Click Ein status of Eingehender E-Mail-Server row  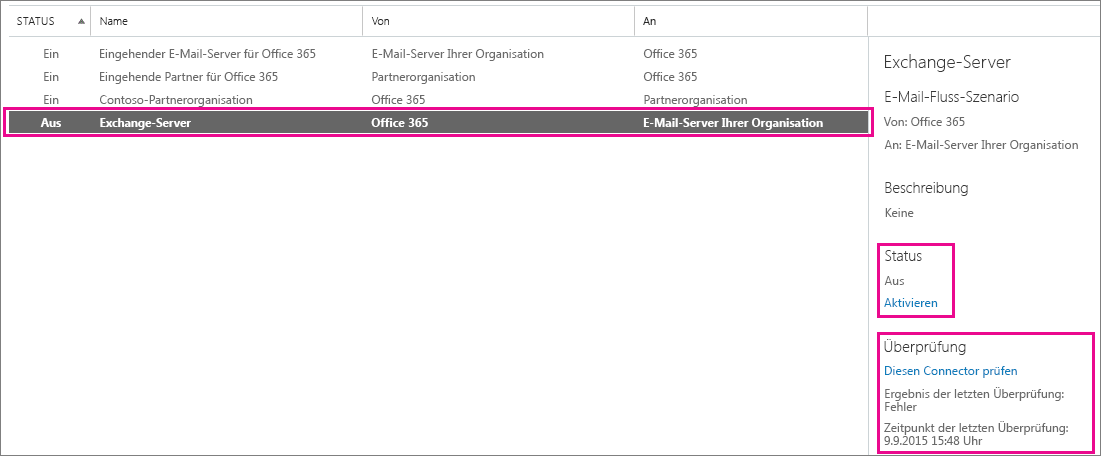point(51,53)
